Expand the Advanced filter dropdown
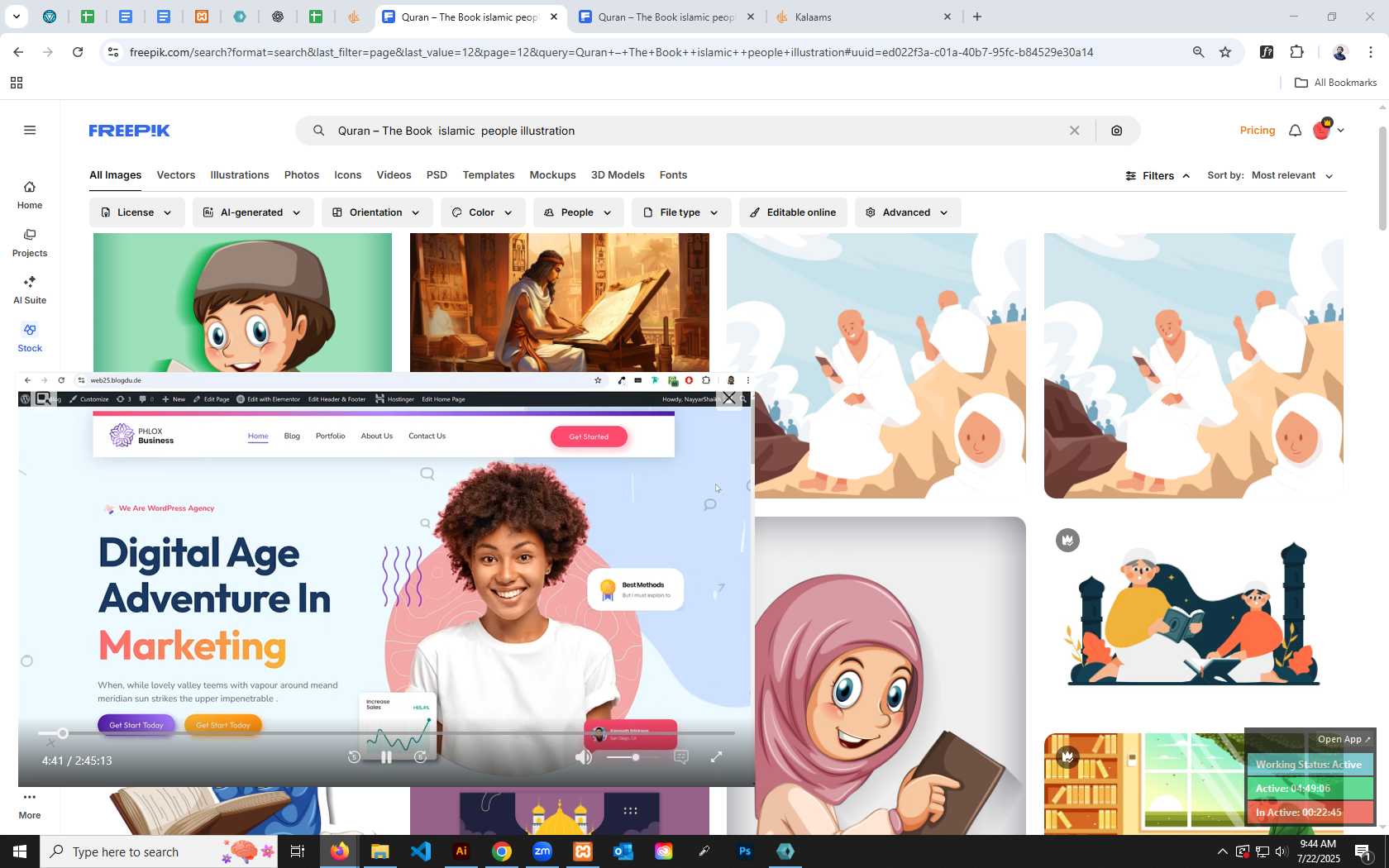The image size is (1389, 868). (908, 212)
